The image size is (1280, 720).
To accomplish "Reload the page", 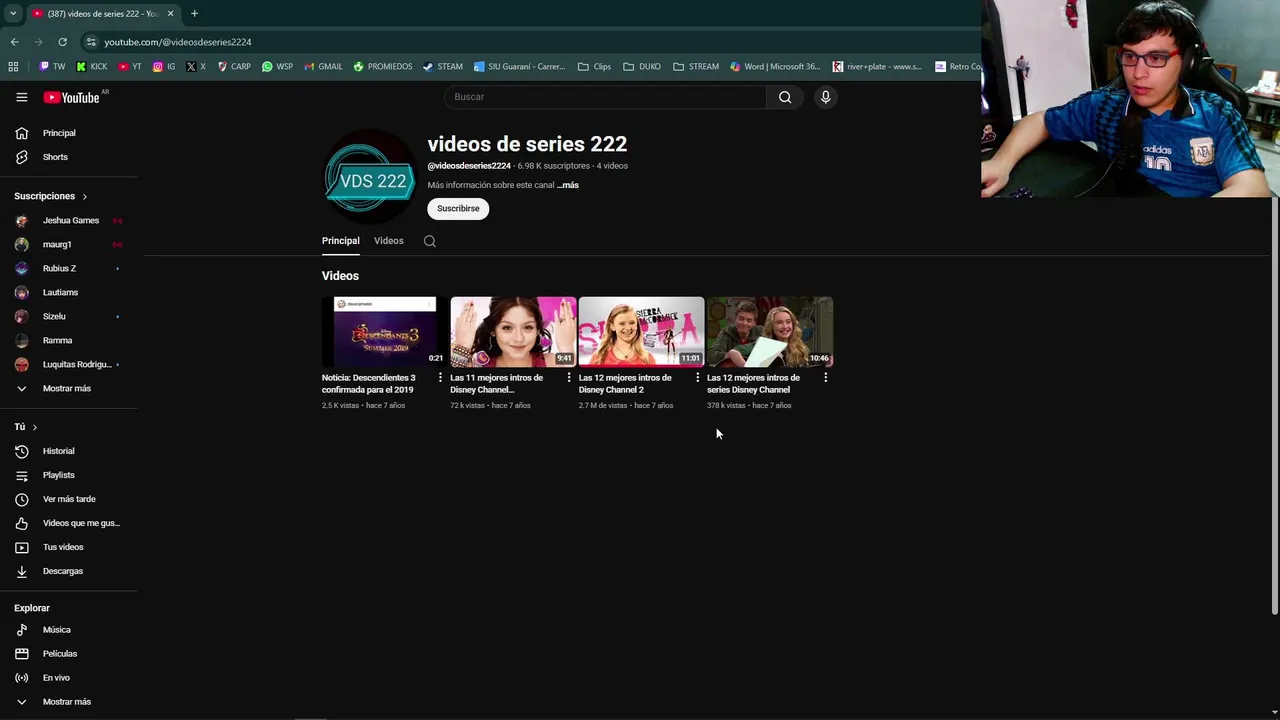I will pyautogui.click(x=62, y=42).
